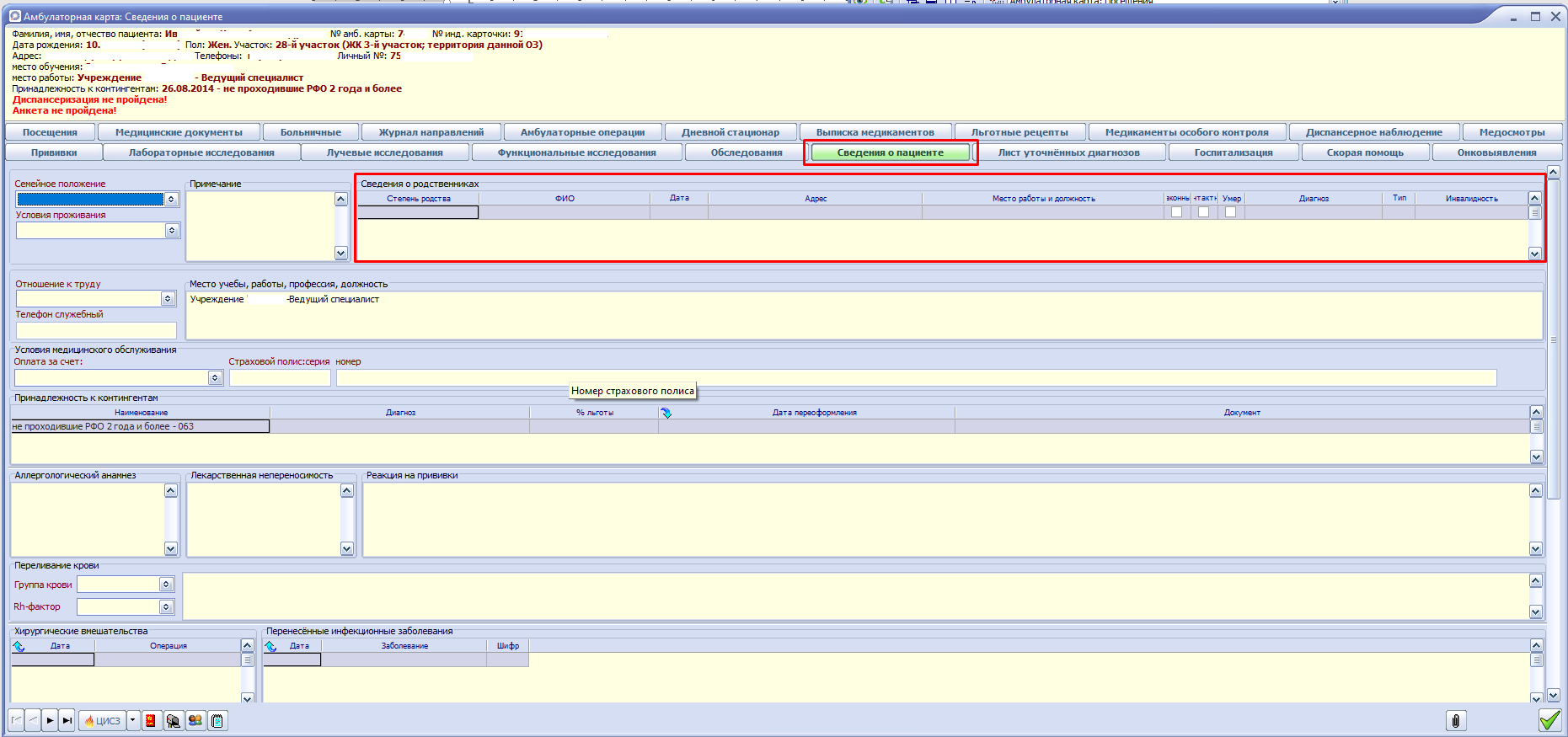Switch to the Посещения tab
This screenshot has width=1568, height=737.
pos(50,132)
